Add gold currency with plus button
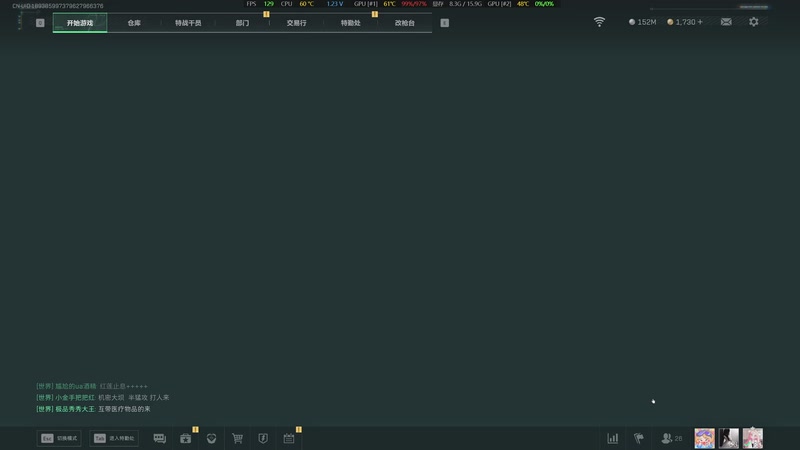 pos(700,22)
